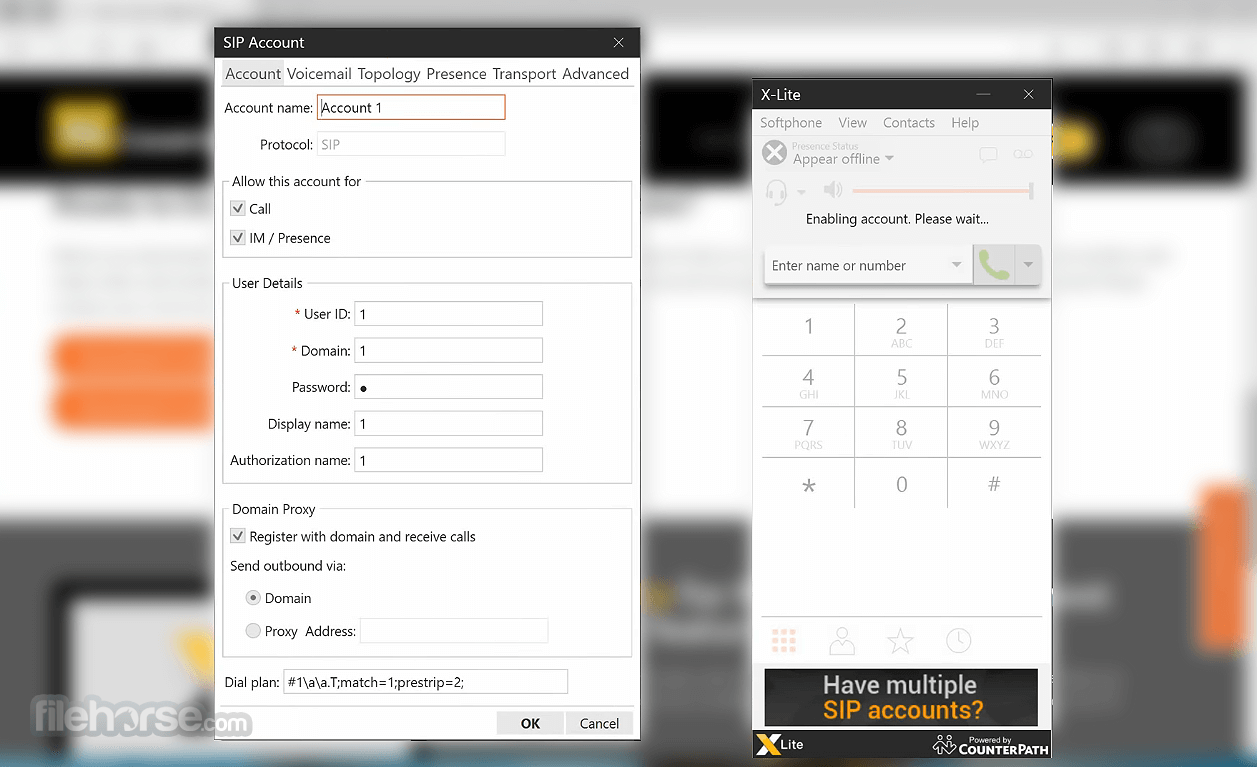Dial digit 3 DEF on keypad
The height and width of the screenshot is (767, 1257).
(994, 330)
